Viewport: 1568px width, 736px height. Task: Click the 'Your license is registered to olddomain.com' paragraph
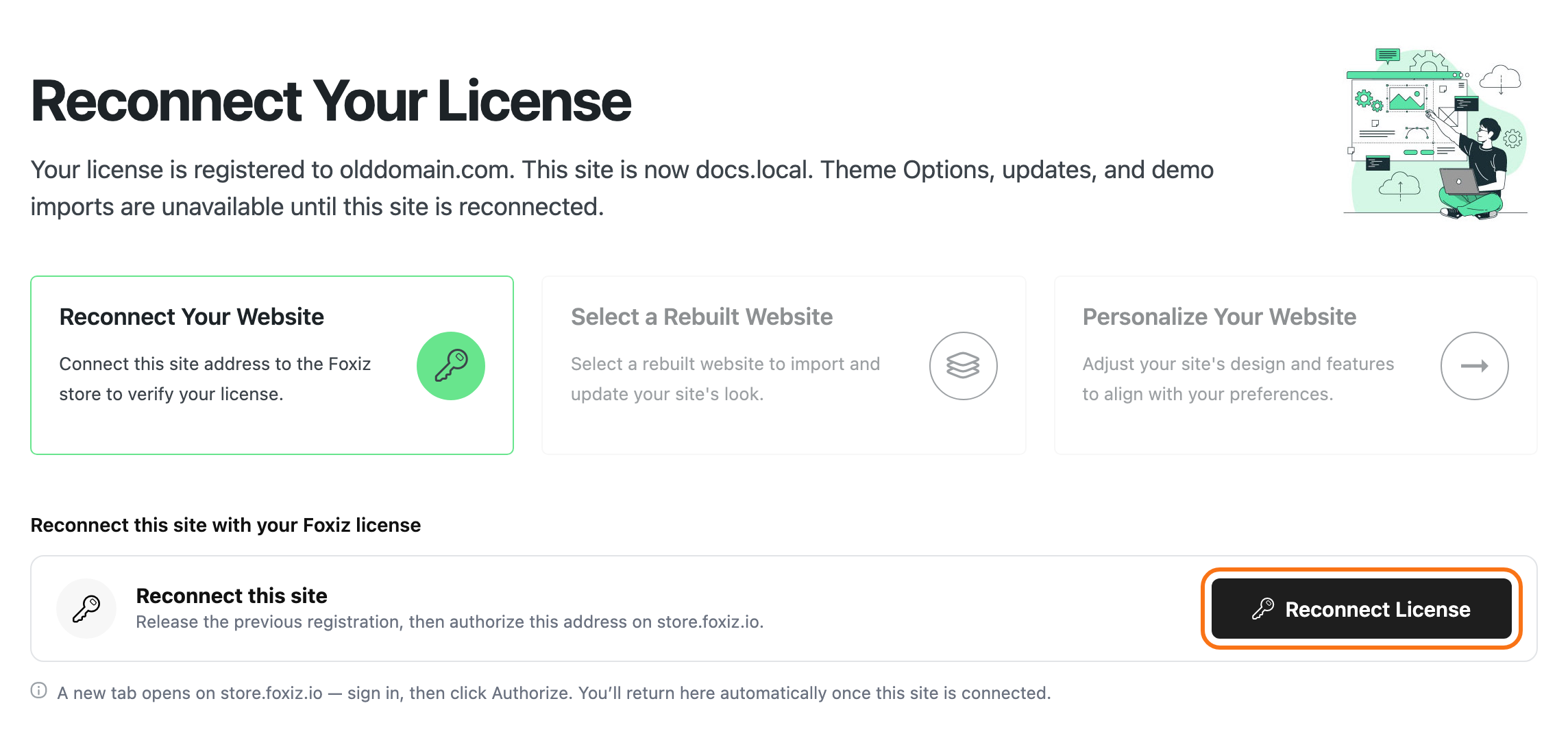622,188
